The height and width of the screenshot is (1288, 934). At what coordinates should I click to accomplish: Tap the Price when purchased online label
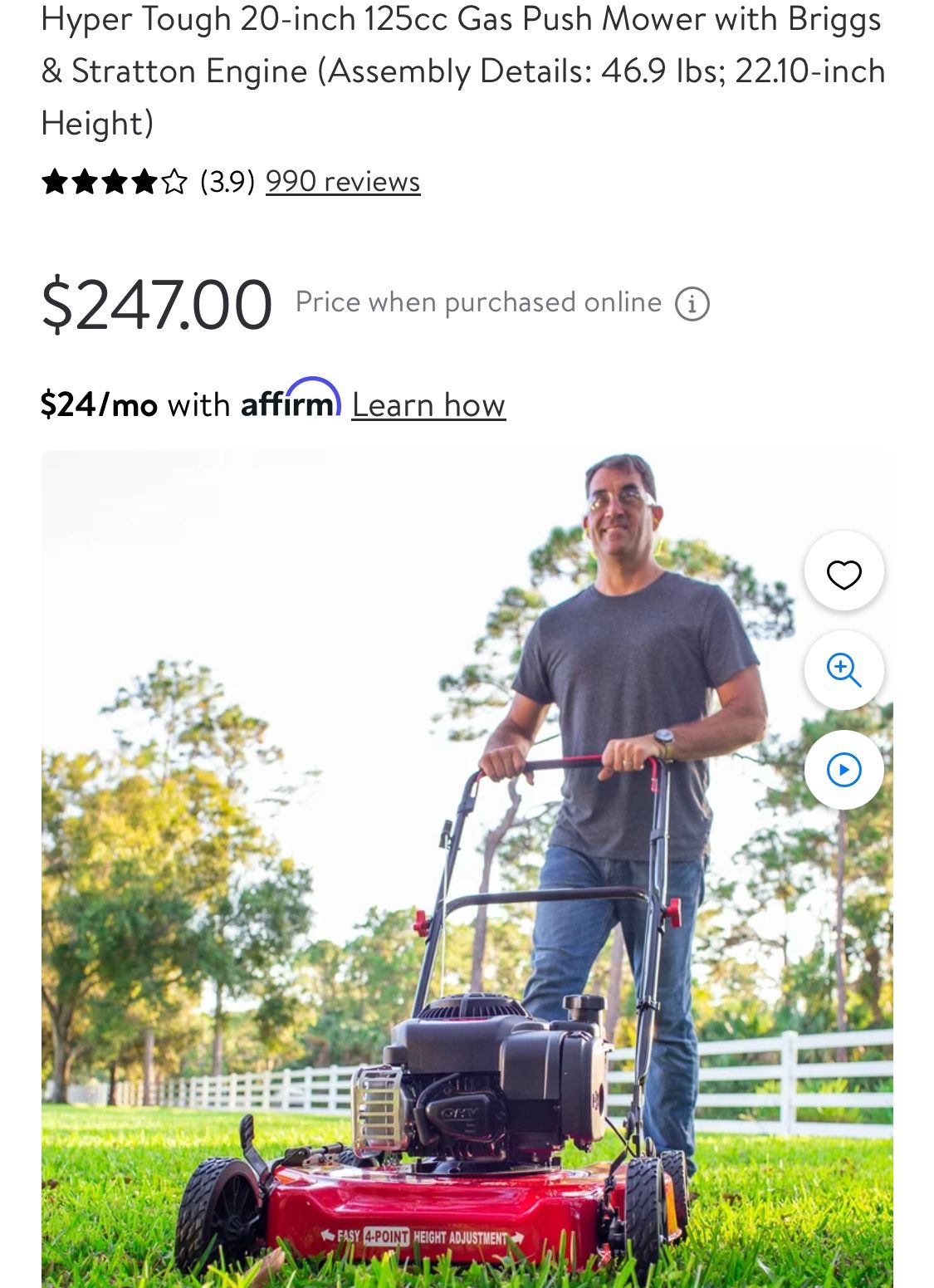point(478,302)
